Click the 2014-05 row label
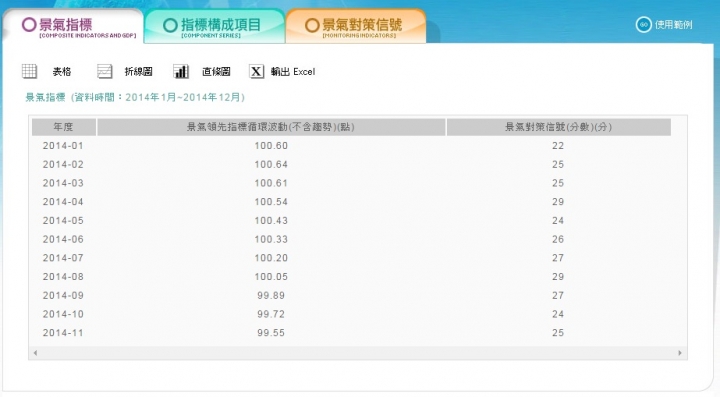Image resolution: width=720 pixels, height=397 pixels. point(63,221)
